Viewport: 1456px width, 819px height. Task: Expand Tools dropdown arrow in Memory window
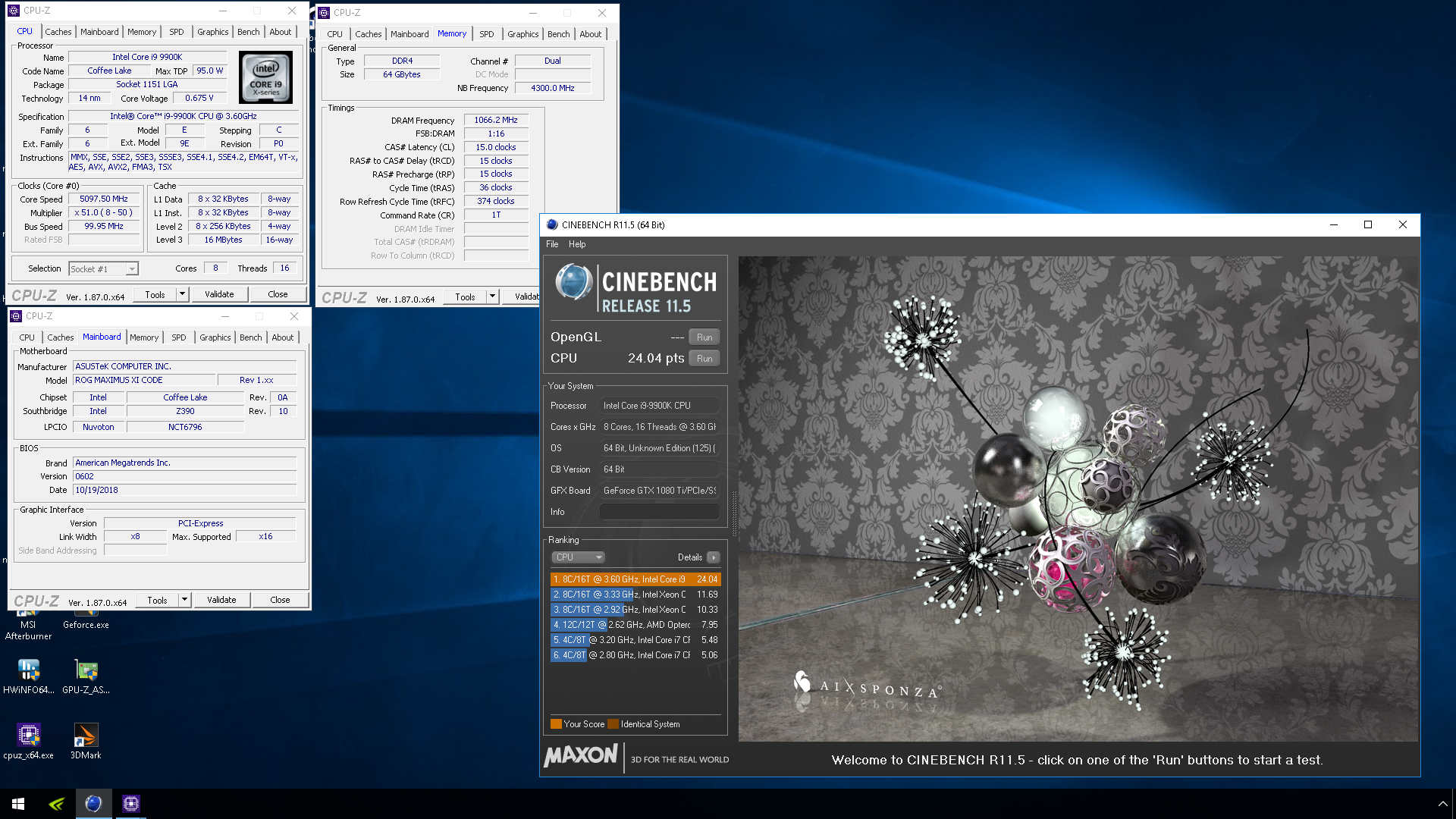492,297
